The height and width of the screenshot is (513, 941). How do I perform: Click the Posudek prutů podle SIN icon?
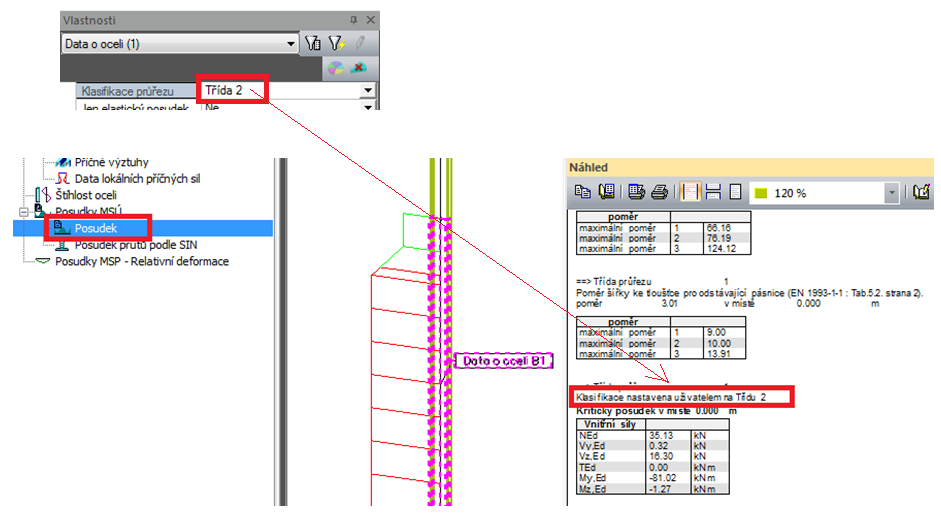[62, 245]
